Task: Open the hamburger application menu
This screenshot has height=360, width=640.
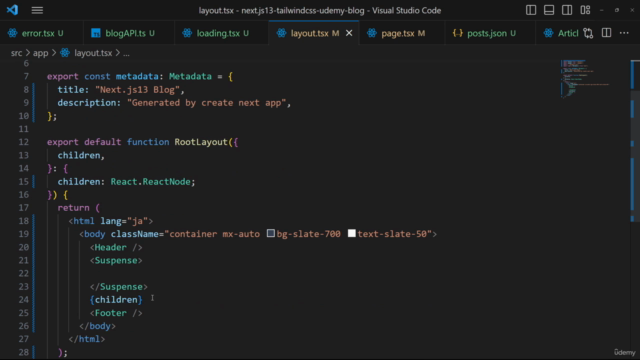Action: click(x=37, y=10)
